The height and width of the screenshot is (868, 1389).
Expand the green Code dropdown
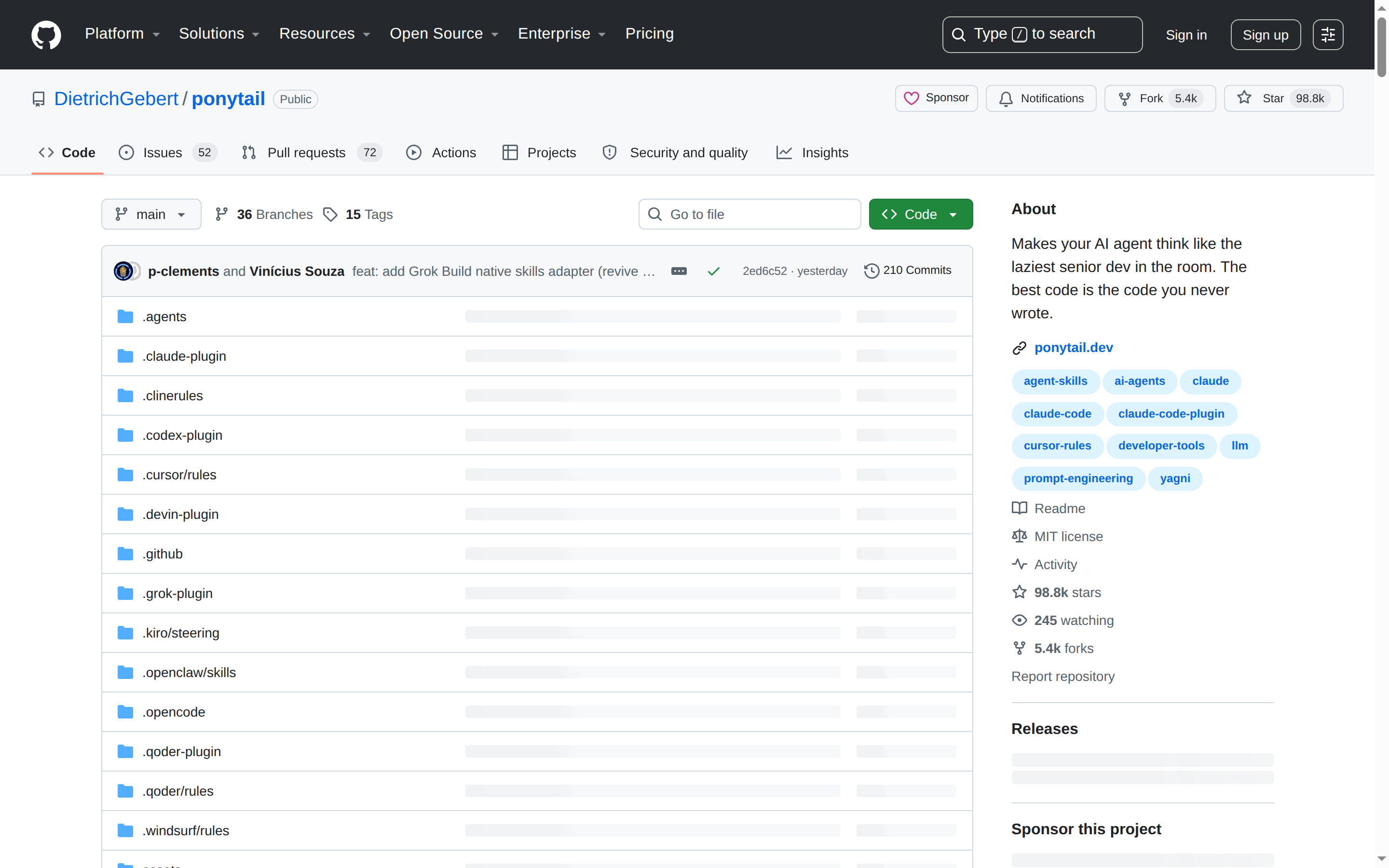pyautogui.click(x=920, y=214)
